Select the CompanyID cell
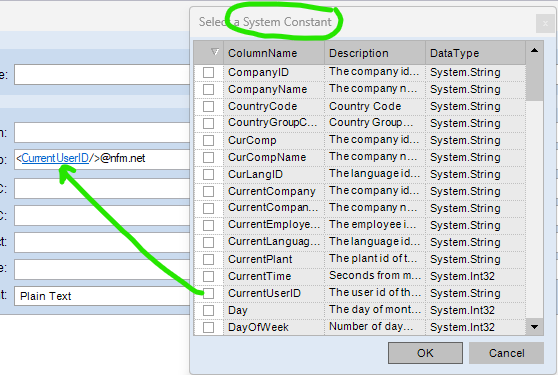The image size is (558, 375). click(274, 72)
